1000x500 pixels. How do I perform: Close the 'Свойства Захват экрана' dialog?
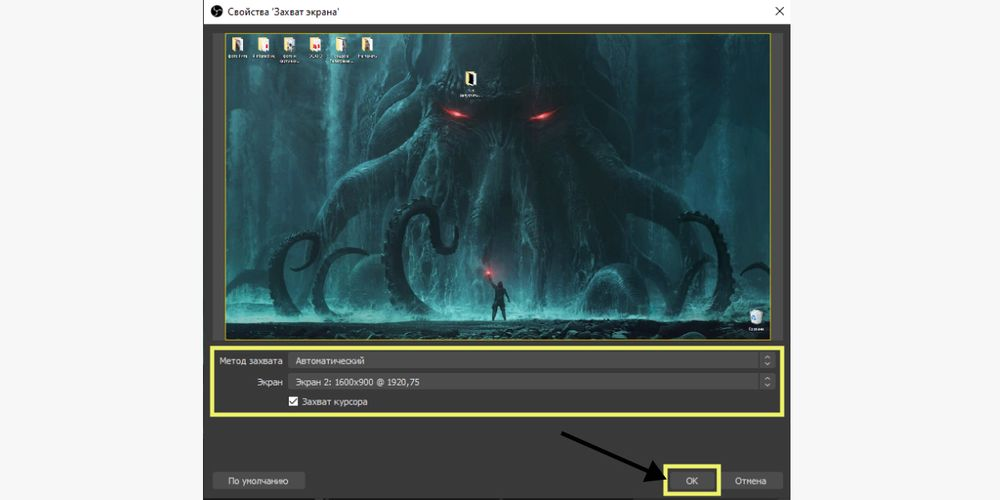click(x=779, y=11)
